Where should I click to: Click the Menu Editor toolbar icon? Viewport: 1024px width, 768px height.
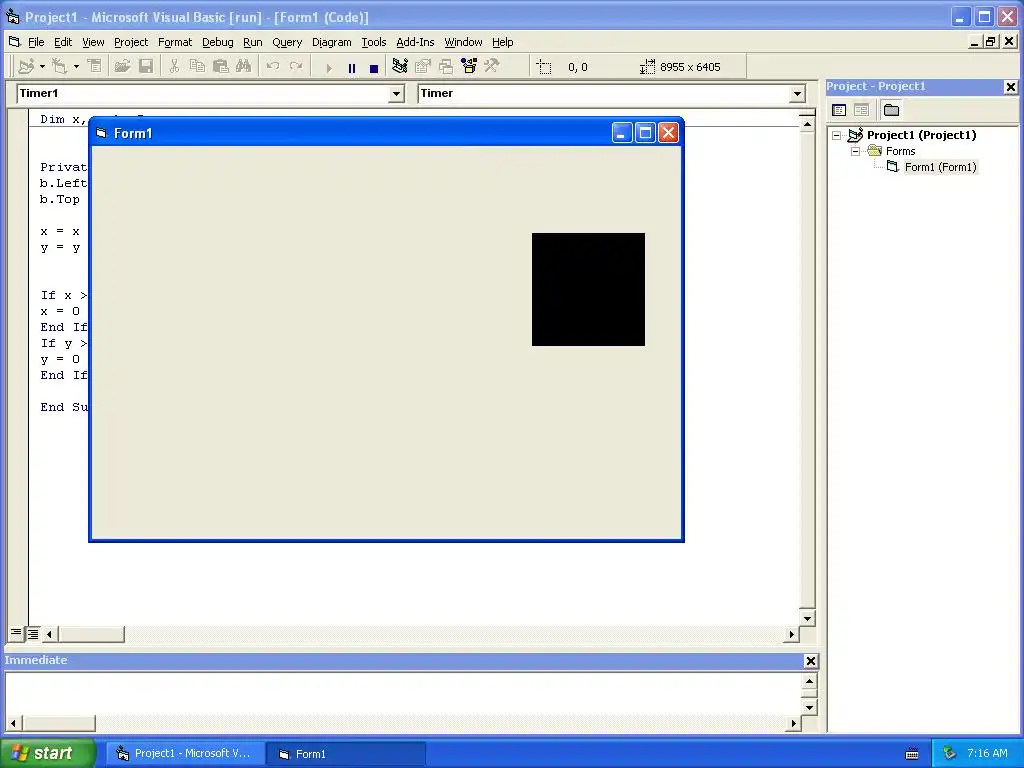tap(95, 67)
